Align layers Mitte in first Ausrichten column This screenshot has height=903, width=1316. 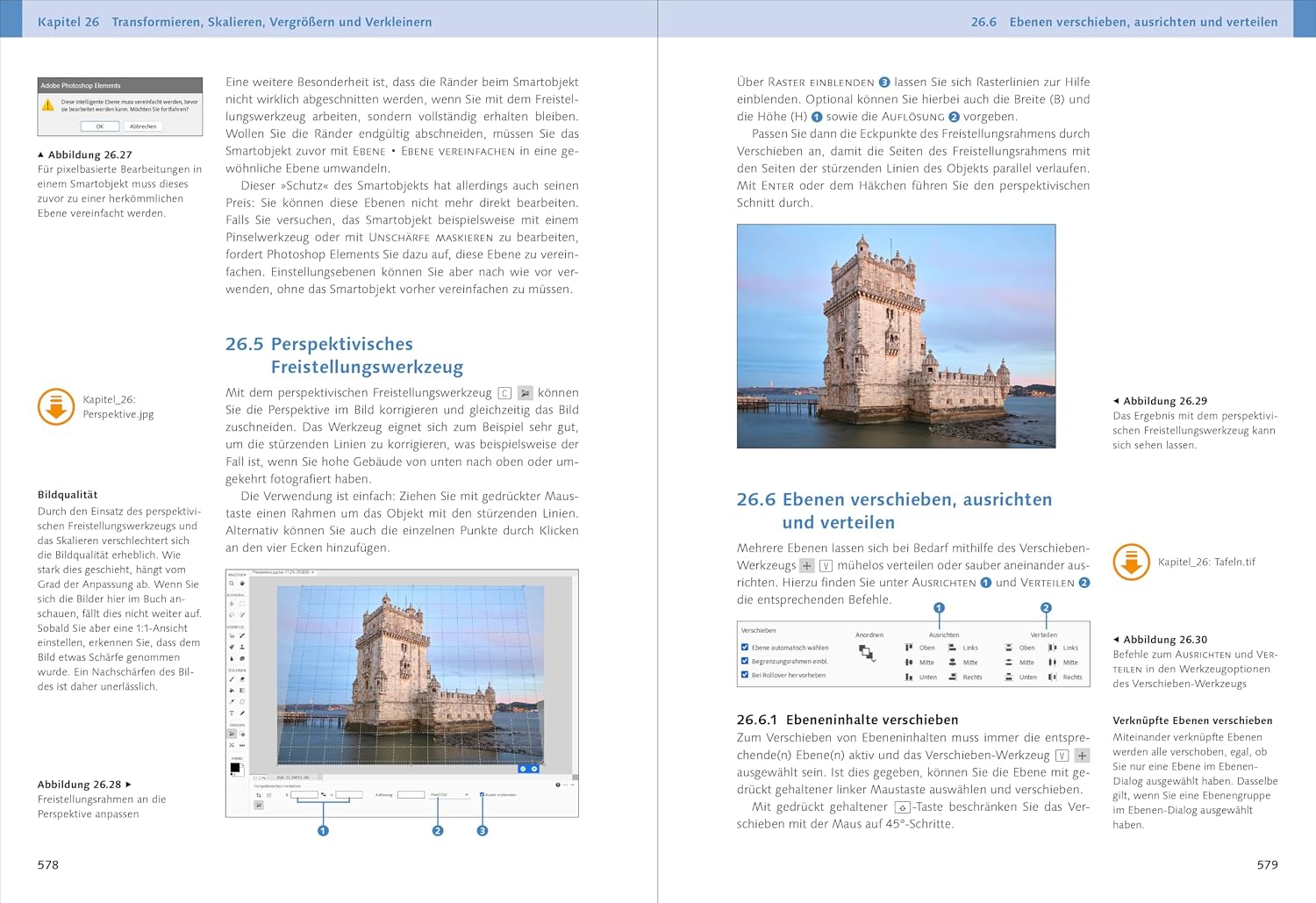pos(920,663)
